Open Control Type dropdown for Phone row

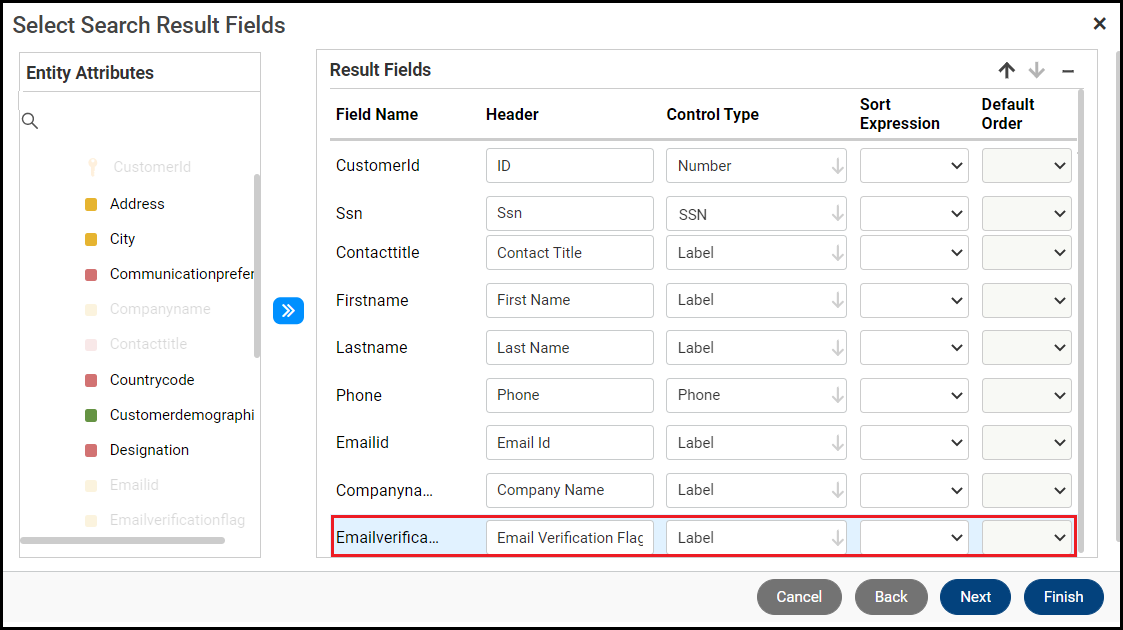pyautogui.click(x=756, y=395)
